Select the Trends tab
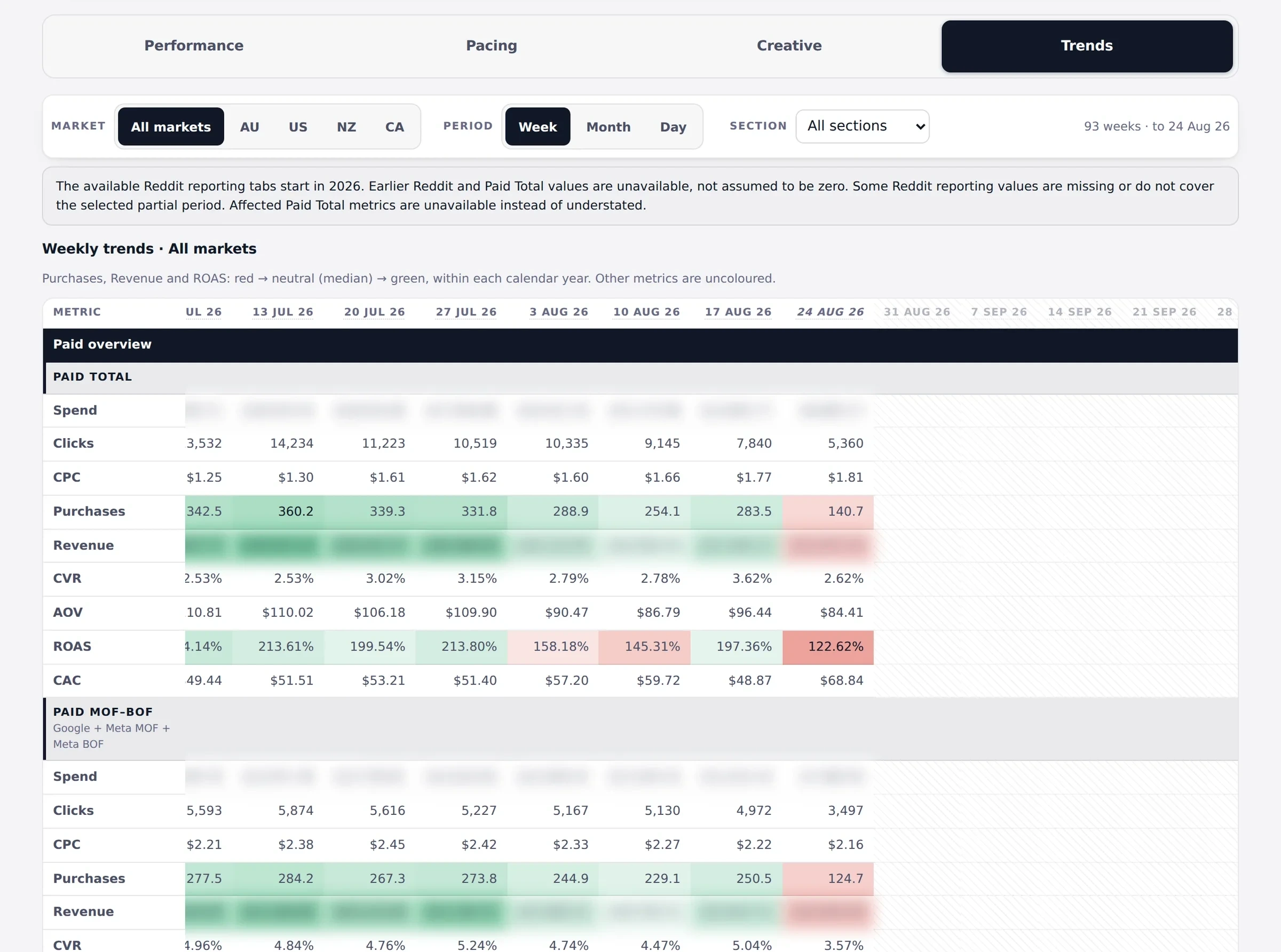 click(1087, 45)
